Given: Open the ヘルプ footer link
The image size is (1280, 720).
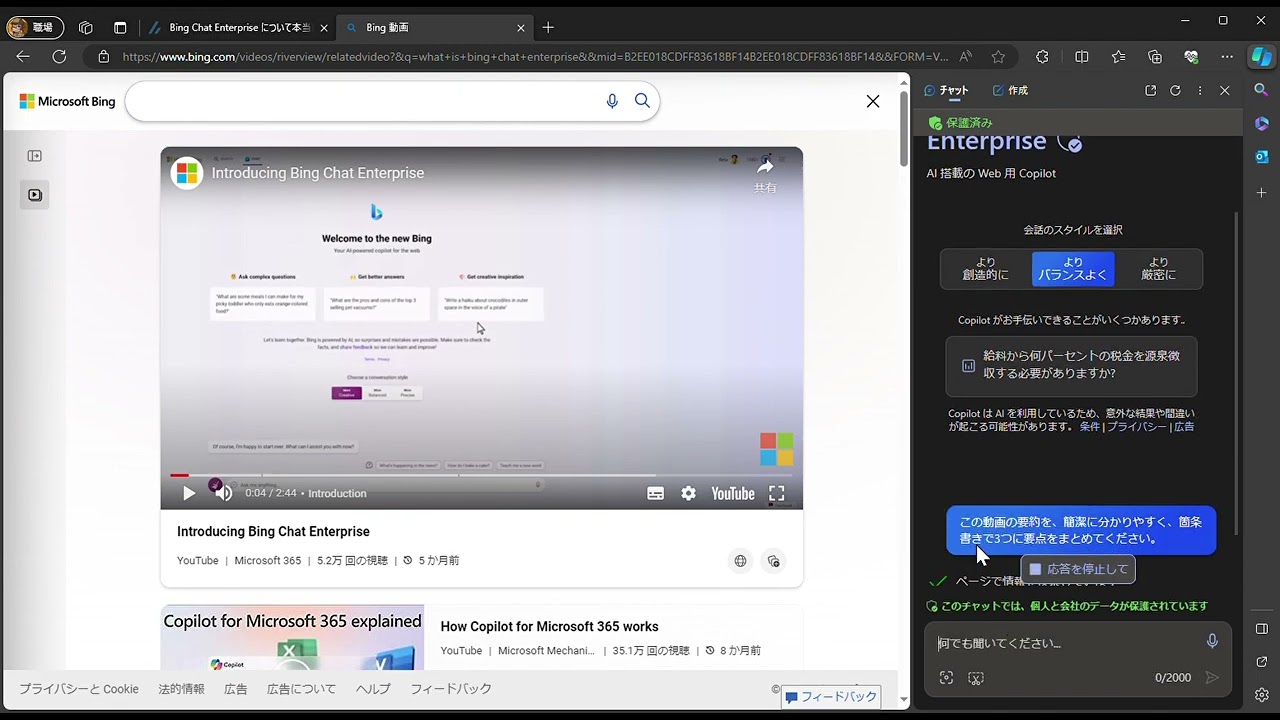Looking at the screenshot, I should click(x=373, y=689).
